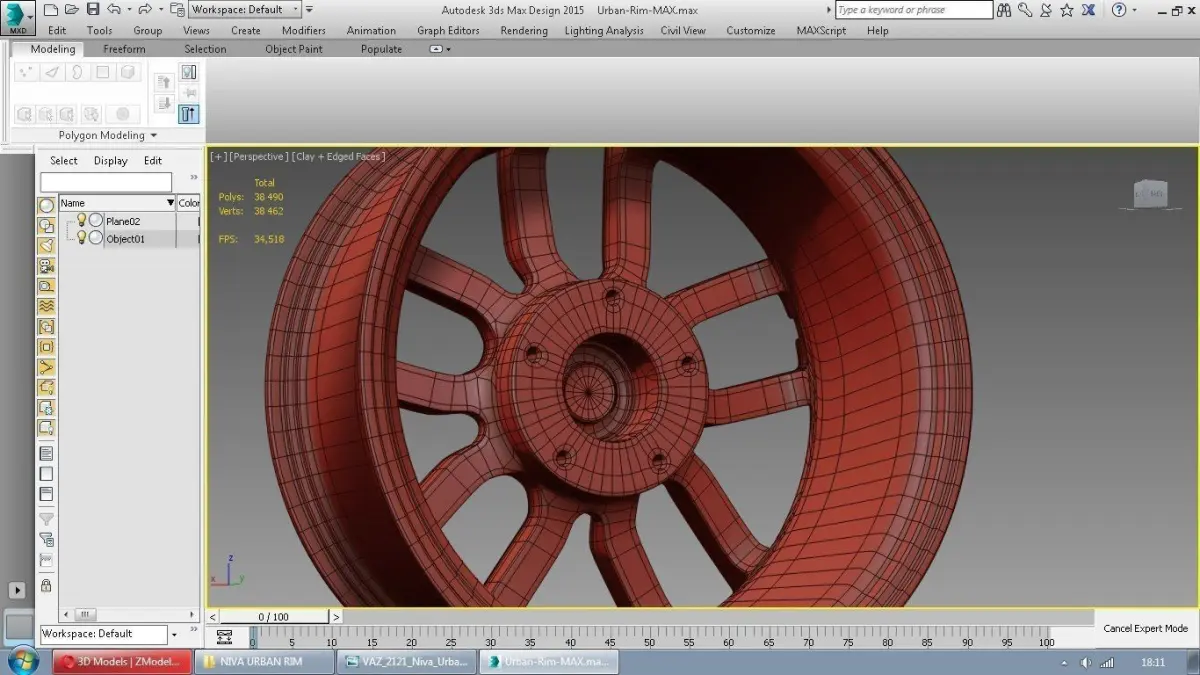Viewport: 1200px width, 675px height.
Task: Open the Scene Explorer Display menu
Action: pos(111,161)
